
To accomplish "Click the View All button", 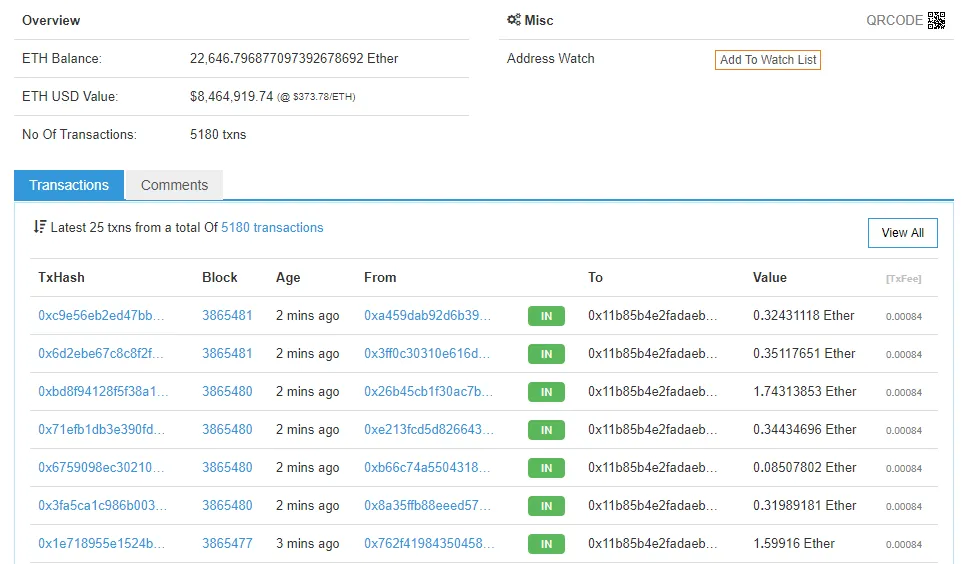I will 902,233.
